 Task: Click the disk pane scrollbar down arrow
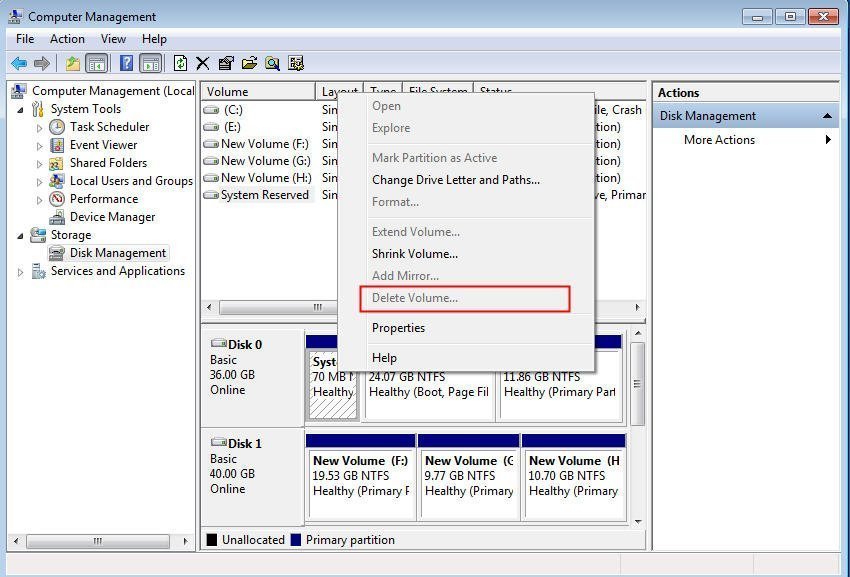point(638,522)
